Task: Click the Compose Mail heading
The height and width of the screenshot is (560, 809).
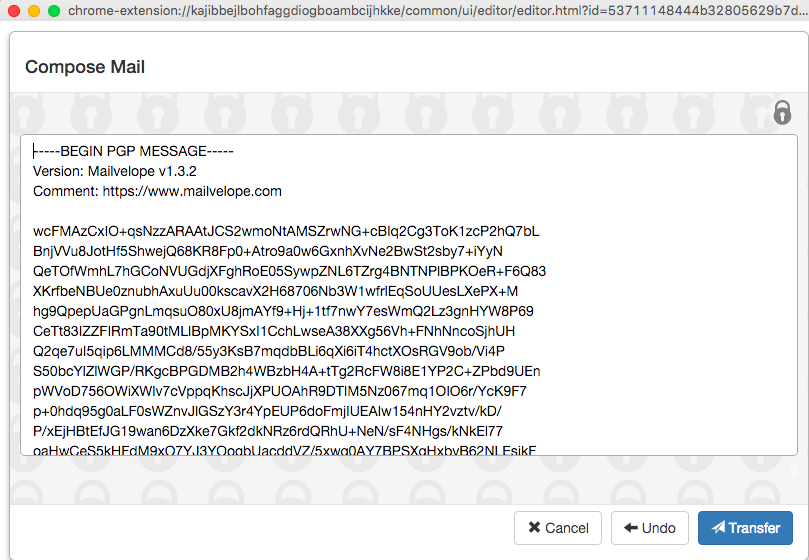Action: (85, 67)
